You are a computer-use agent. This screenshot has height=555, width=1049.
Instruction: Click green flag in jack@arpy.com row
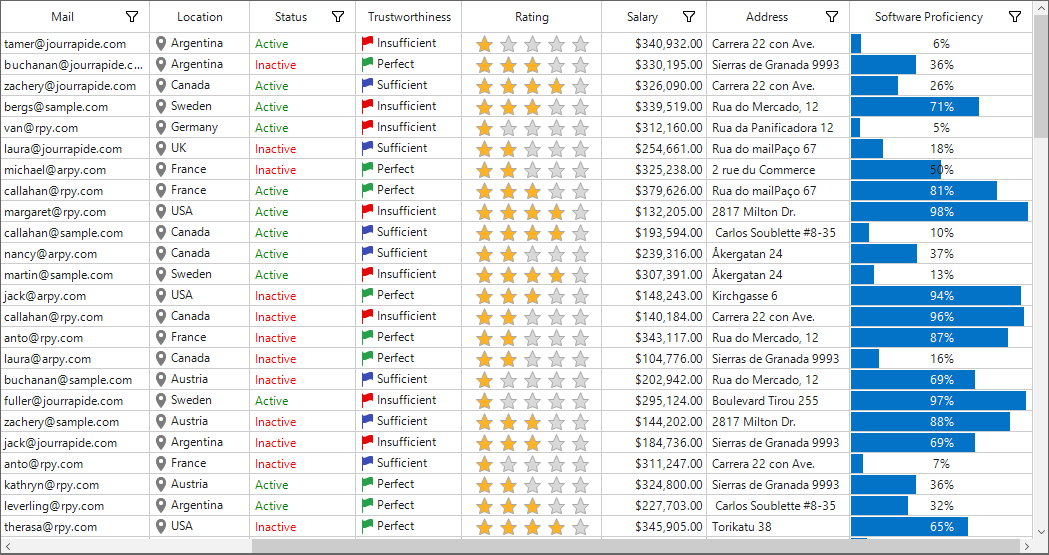pos(367,296)
